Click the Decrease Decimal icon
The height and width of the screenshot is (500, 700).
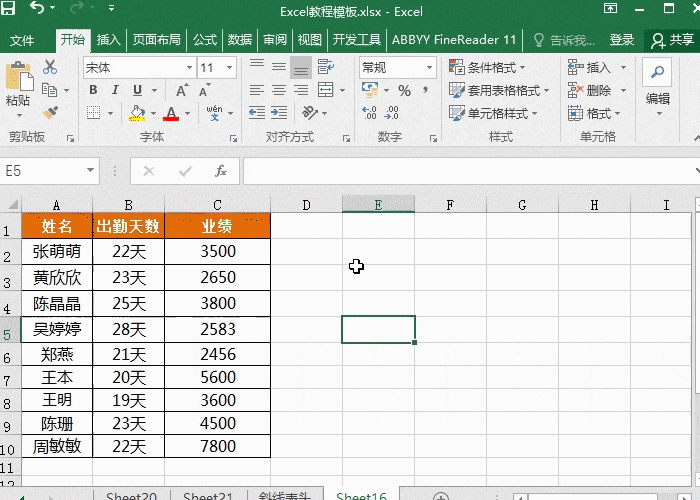pyautogui.click(x=392, y=112)
